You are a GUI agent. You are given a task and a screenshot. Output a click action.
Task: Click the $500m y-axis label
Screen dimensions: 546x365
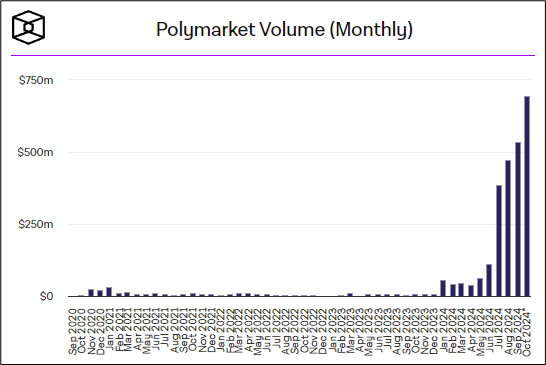[x=36, y=152]
